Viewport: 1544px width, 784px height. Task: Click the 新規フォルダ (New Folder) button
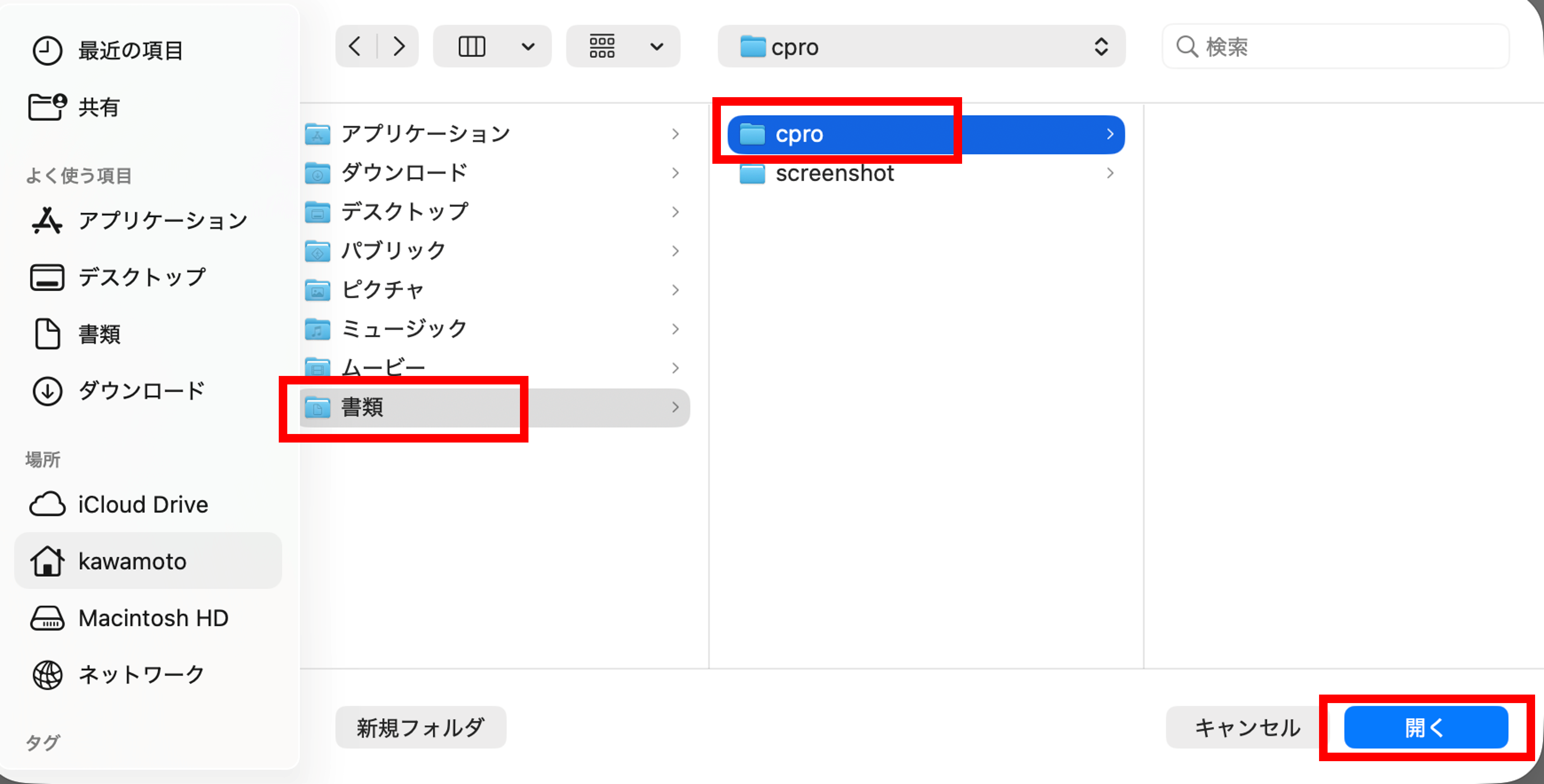pyautogui.click(x=421, y=727)
